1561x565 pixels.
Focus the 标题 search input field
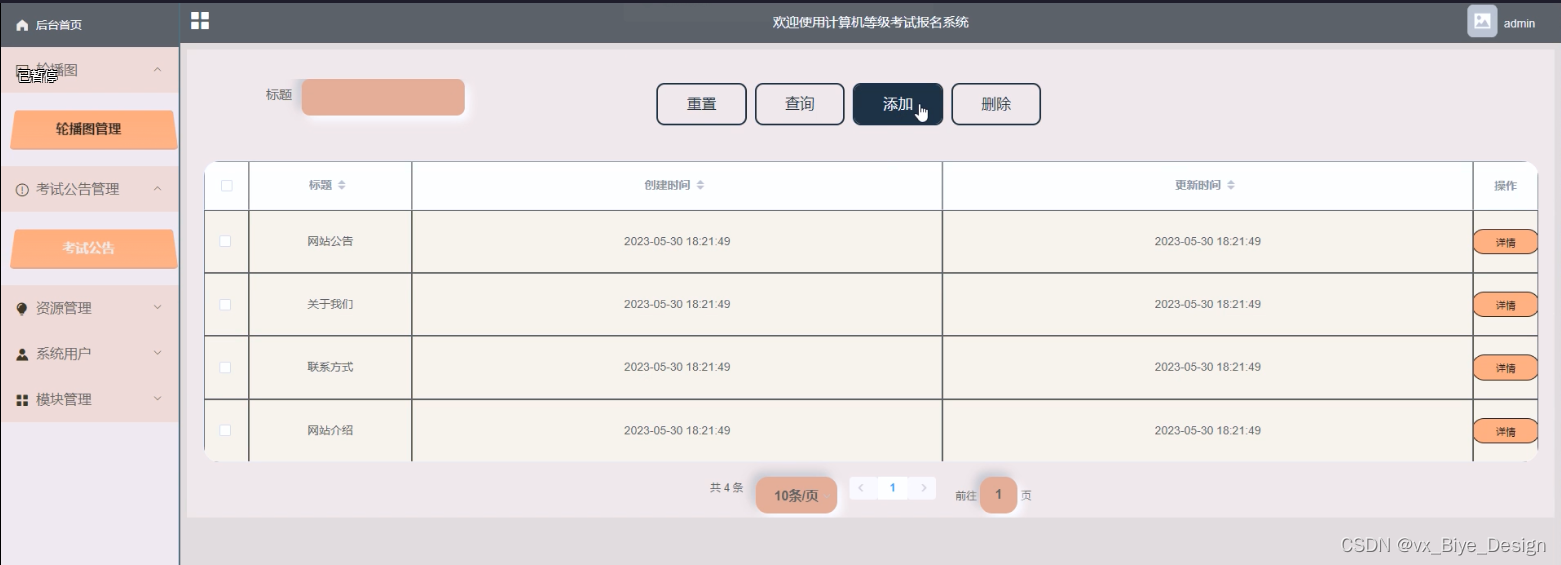click(383, 97)
